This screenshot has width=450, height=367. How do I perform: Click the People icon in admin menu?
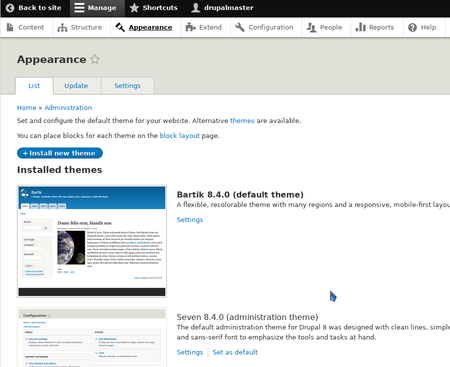click(x=311, y=27)
